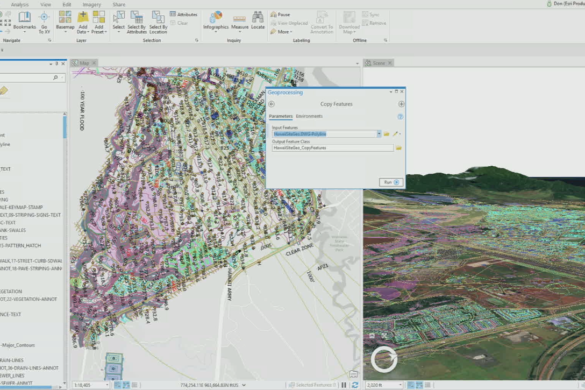
Task: Open the Basemap gallery
Action: (65, 22)
